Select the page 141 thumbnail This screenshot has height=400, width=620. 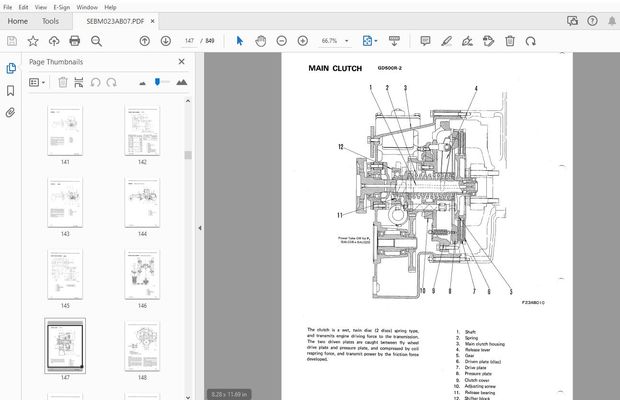tap(65, 130)
